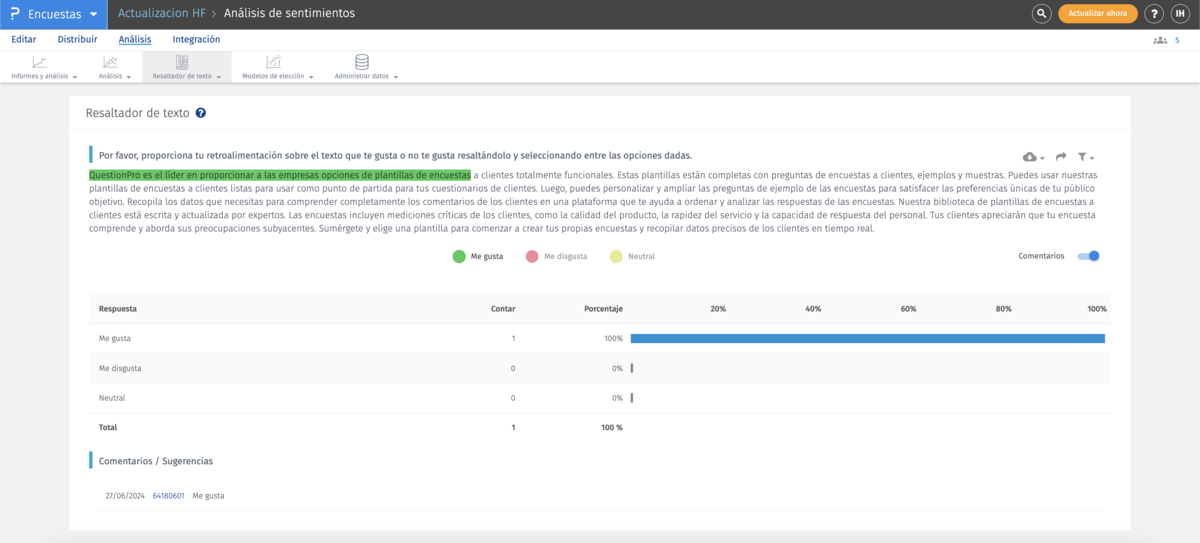The image size is (1200, 543).
Task: Click the Modelos de elección chart icon
Action: [274, 62]
